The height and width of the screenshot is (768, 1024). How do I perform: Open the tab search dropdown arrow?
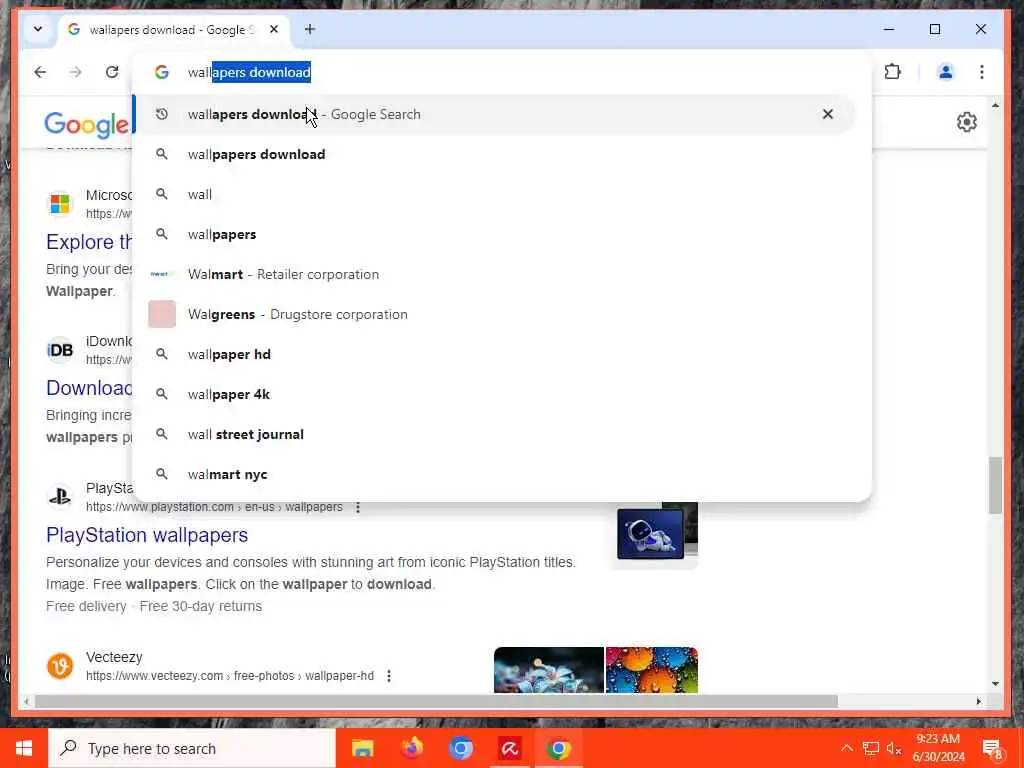(x=38, y=29)
